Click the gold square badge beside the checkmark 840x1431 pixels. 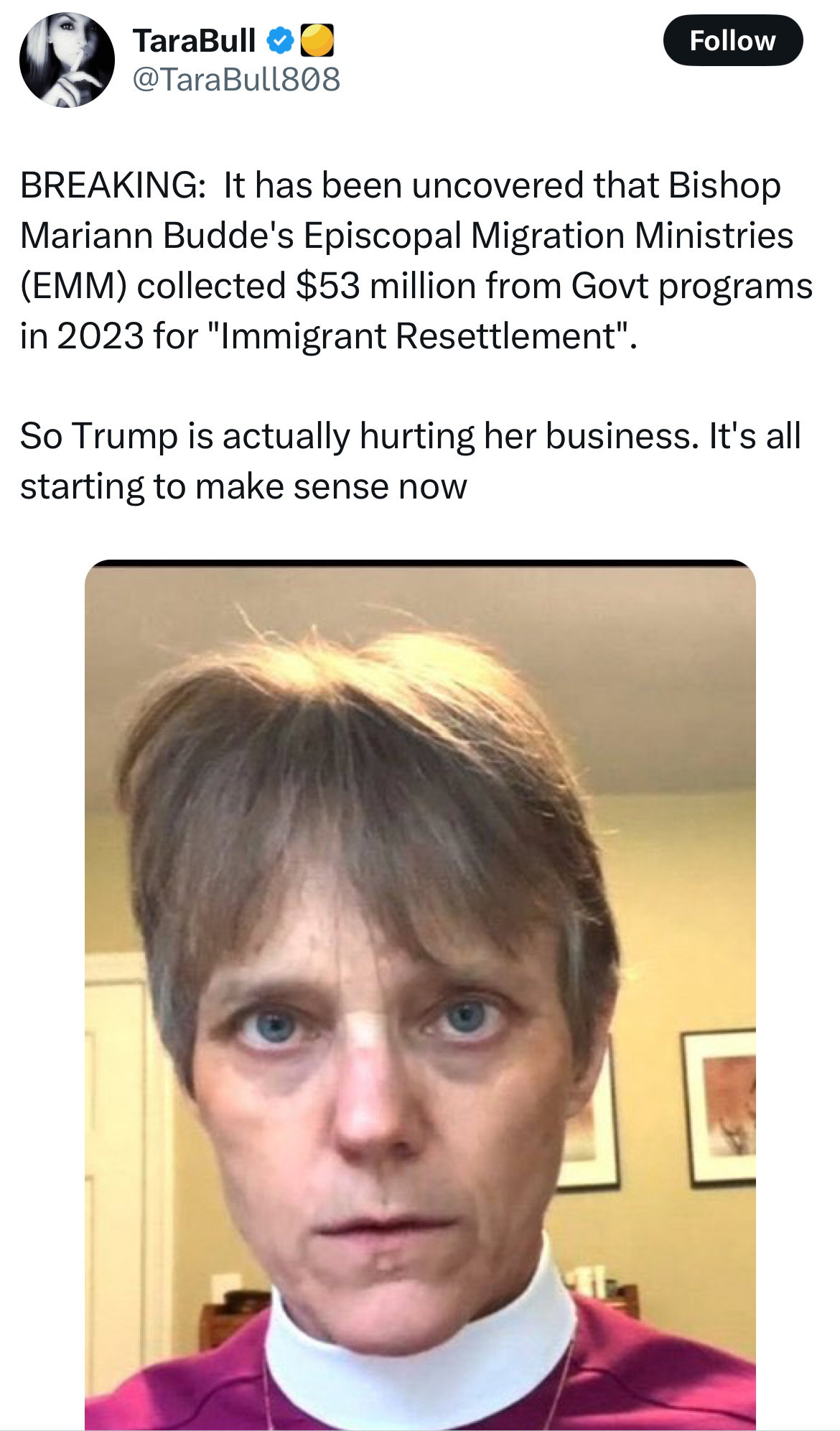click(x=316, y=41)
